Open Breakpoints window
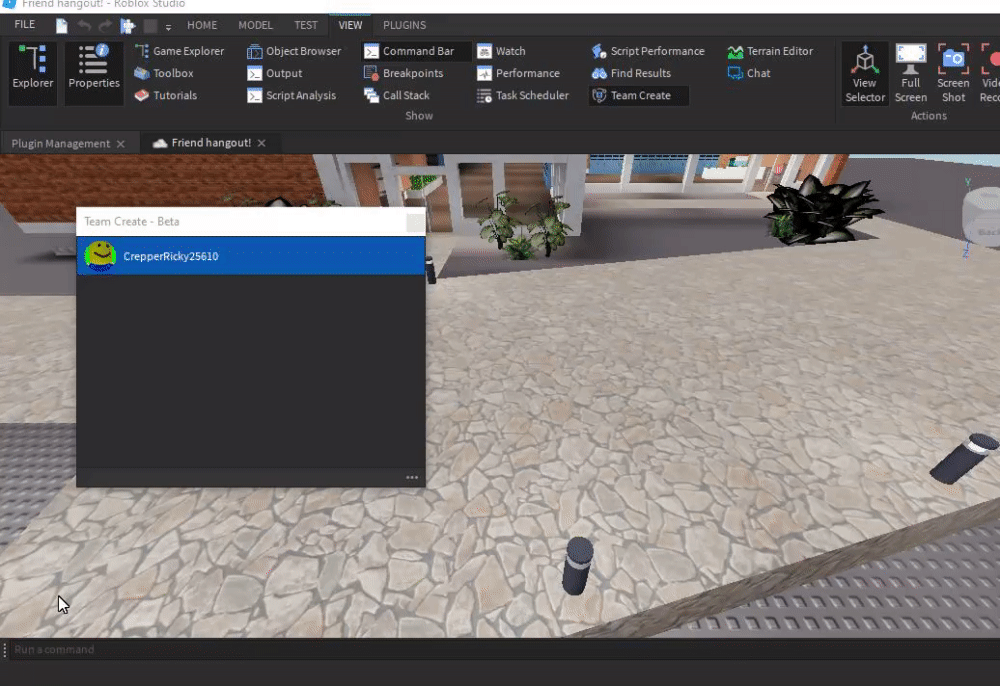Screen dimensions: 1000x686 (x=404, y=73)
